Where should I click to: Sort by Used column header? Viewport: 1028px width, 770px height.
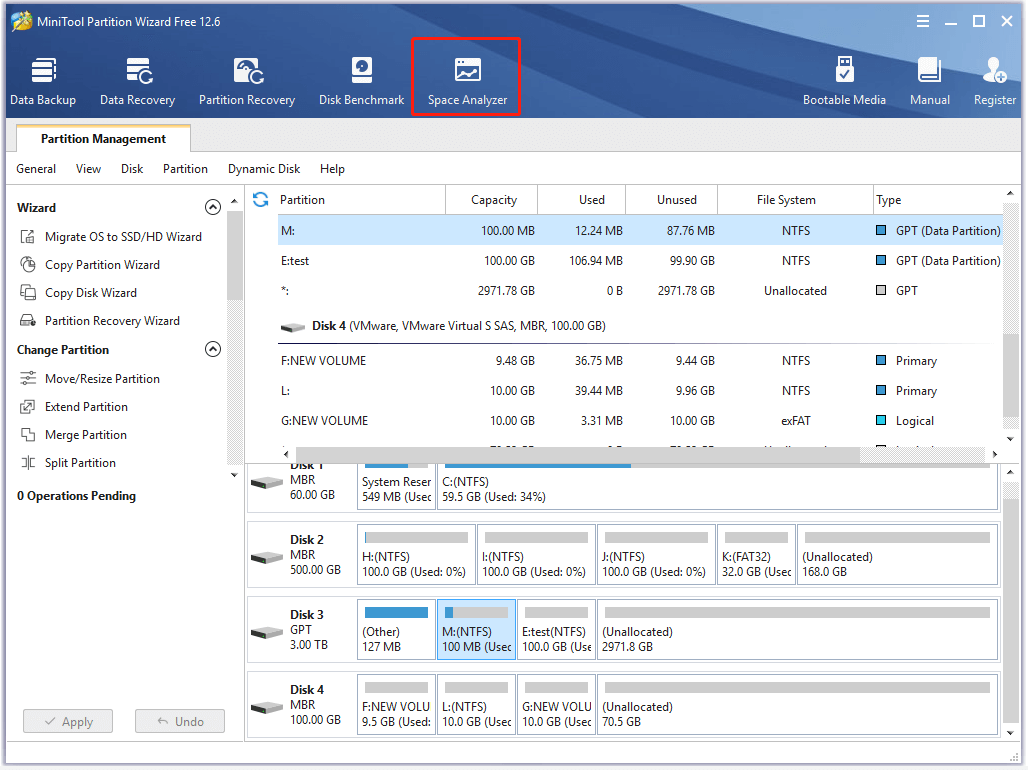582,199
